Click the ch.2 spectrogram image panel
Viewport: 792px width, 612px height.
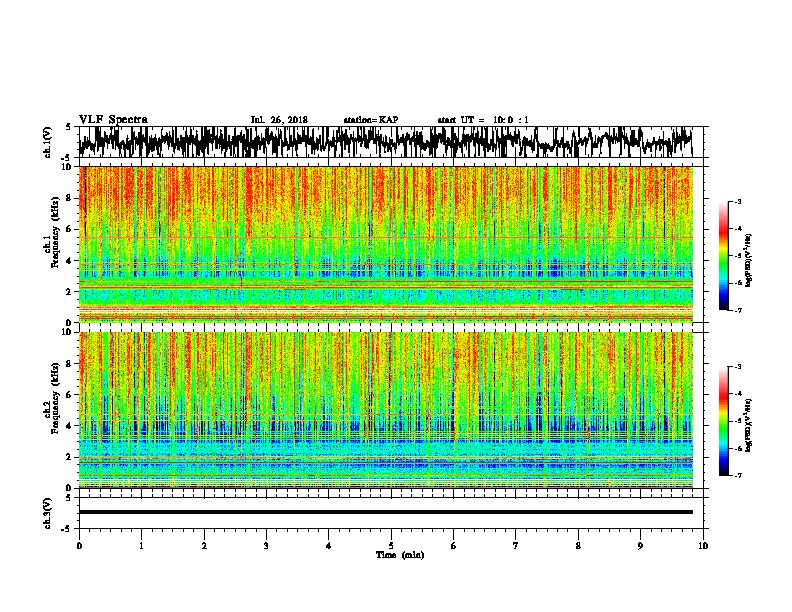(x=385, y=410)
